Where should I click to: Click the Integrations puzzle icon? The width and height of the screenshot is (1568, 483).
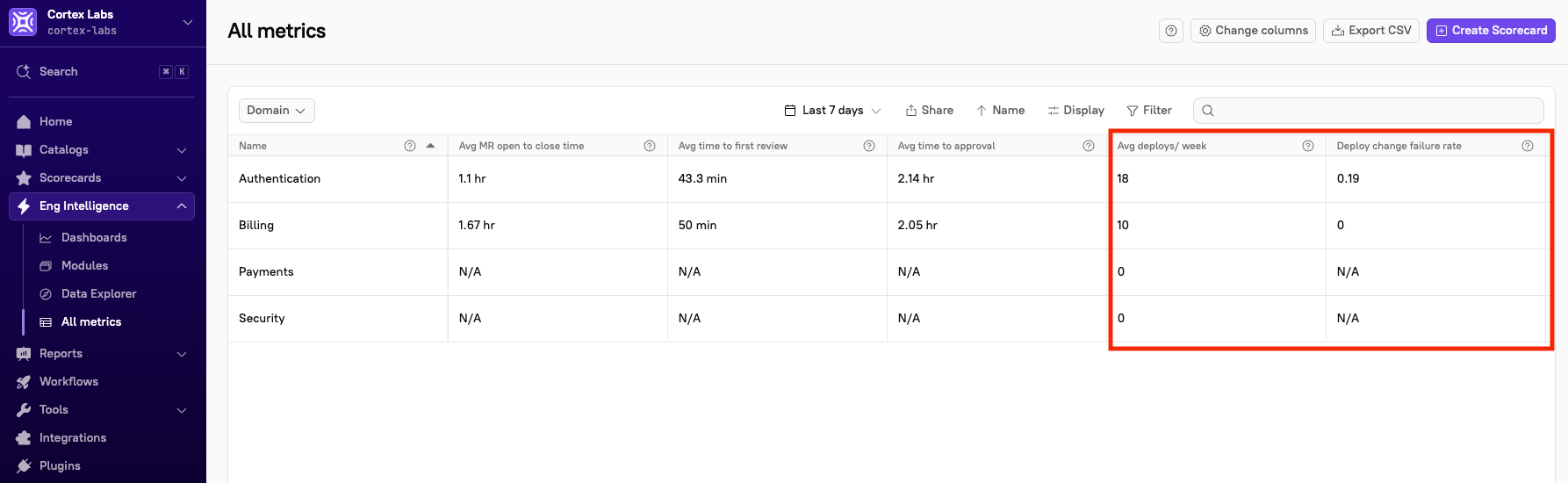[24, 438]
